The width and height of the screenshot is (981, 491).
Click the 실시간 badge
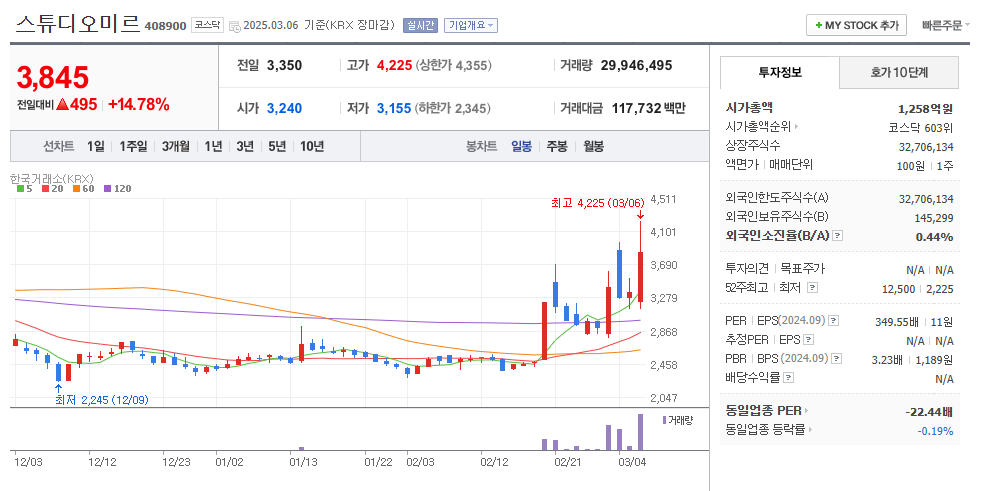(420, 26)
